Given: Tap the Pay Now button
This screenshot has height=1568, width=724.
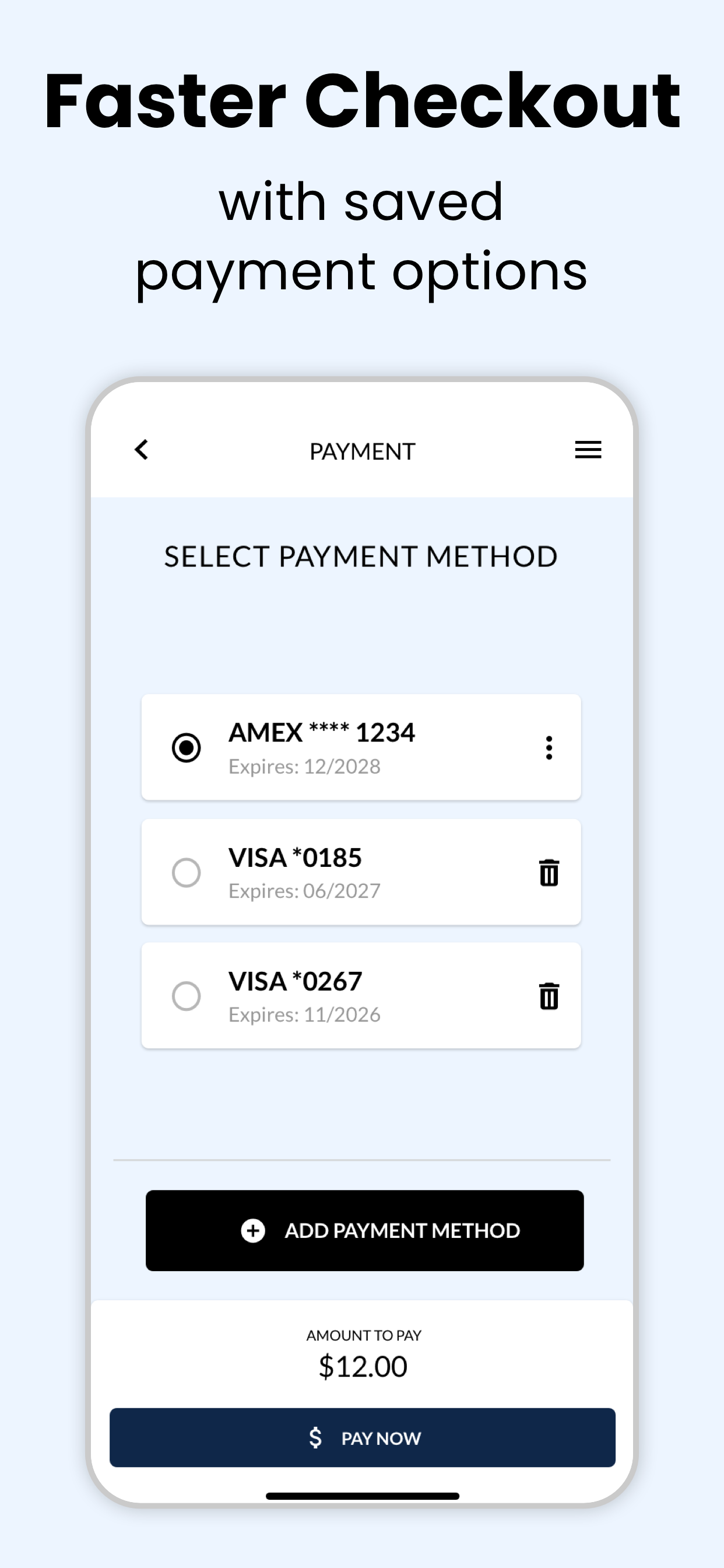Looking at the screenshot, I should (x=362, y=1437).
